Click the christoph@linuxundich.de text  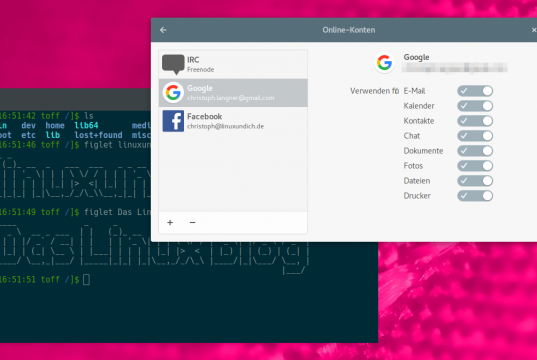coord(225,126)
